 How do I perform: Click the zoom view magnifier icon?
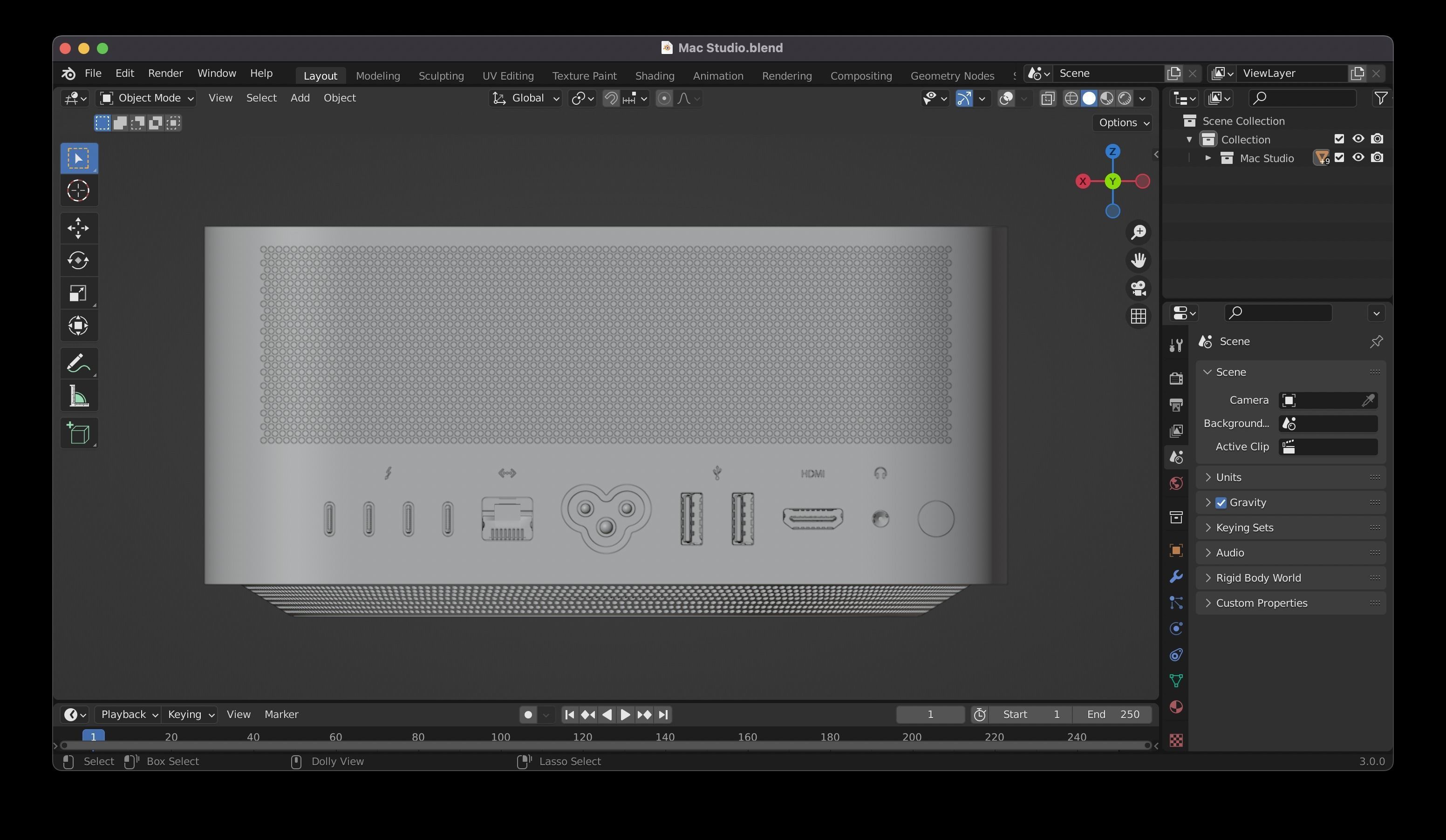(1139, 232)
